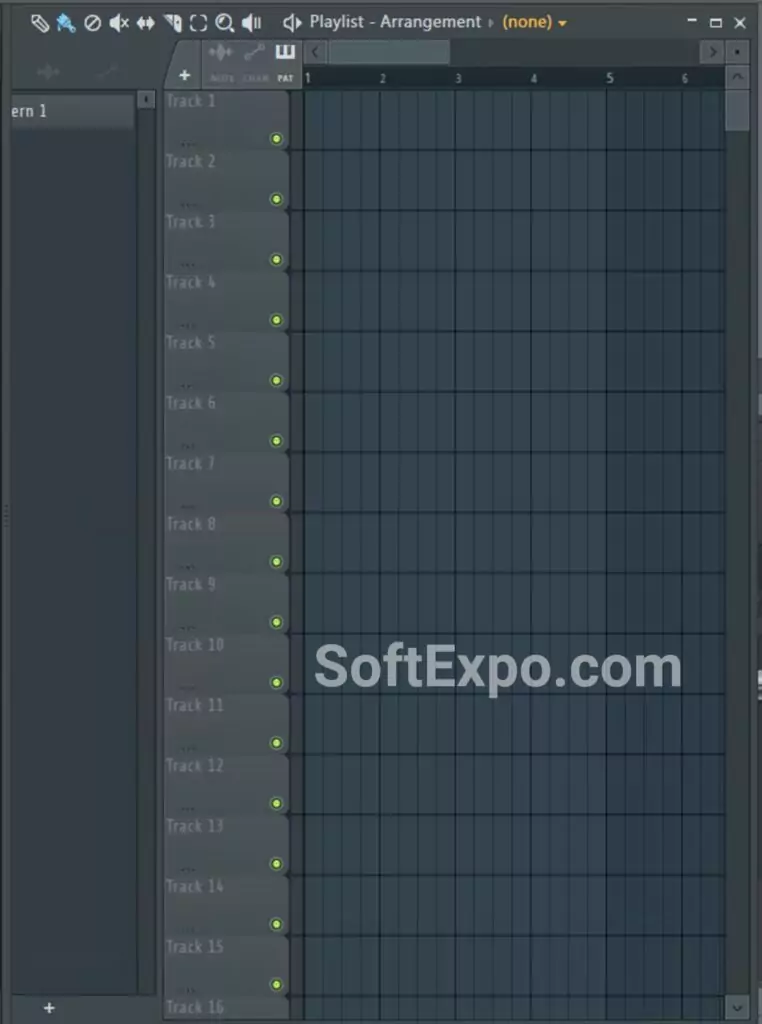This screenshot has width=762, height=1024.
Task: Choose the Select marquee tool
Action: [x=198, y=23]
